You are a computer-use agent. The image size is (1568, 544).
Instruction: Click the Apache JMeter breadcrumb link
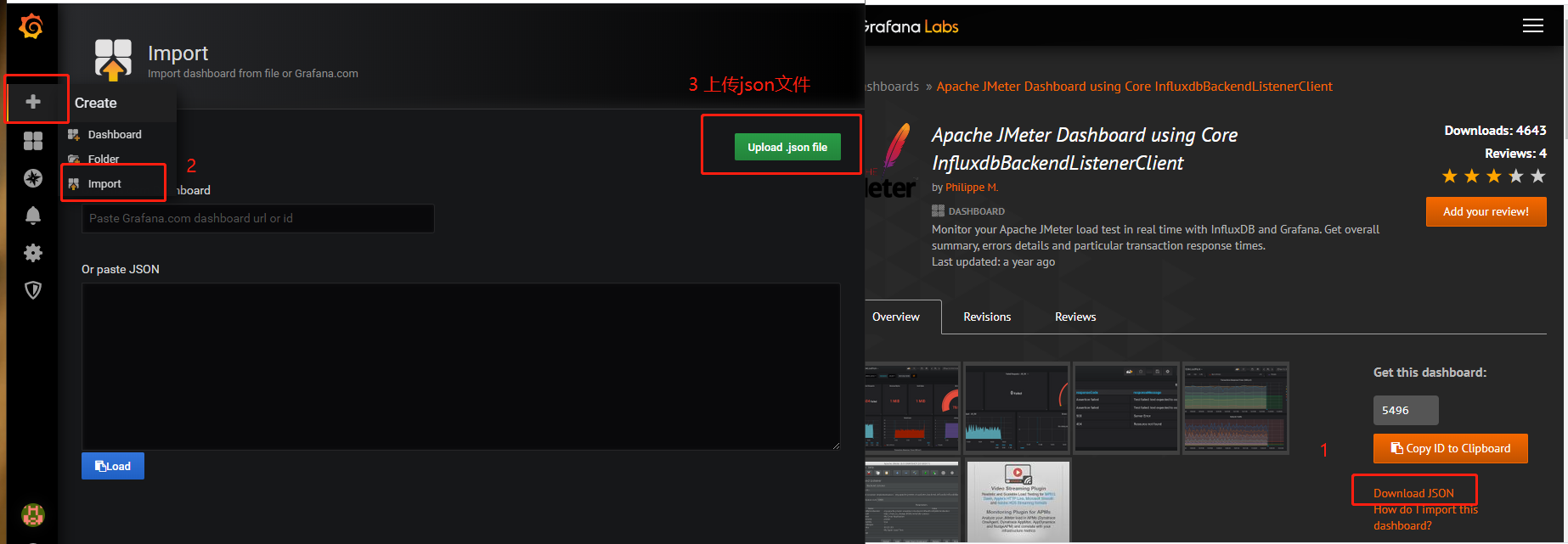[1135, 87]
